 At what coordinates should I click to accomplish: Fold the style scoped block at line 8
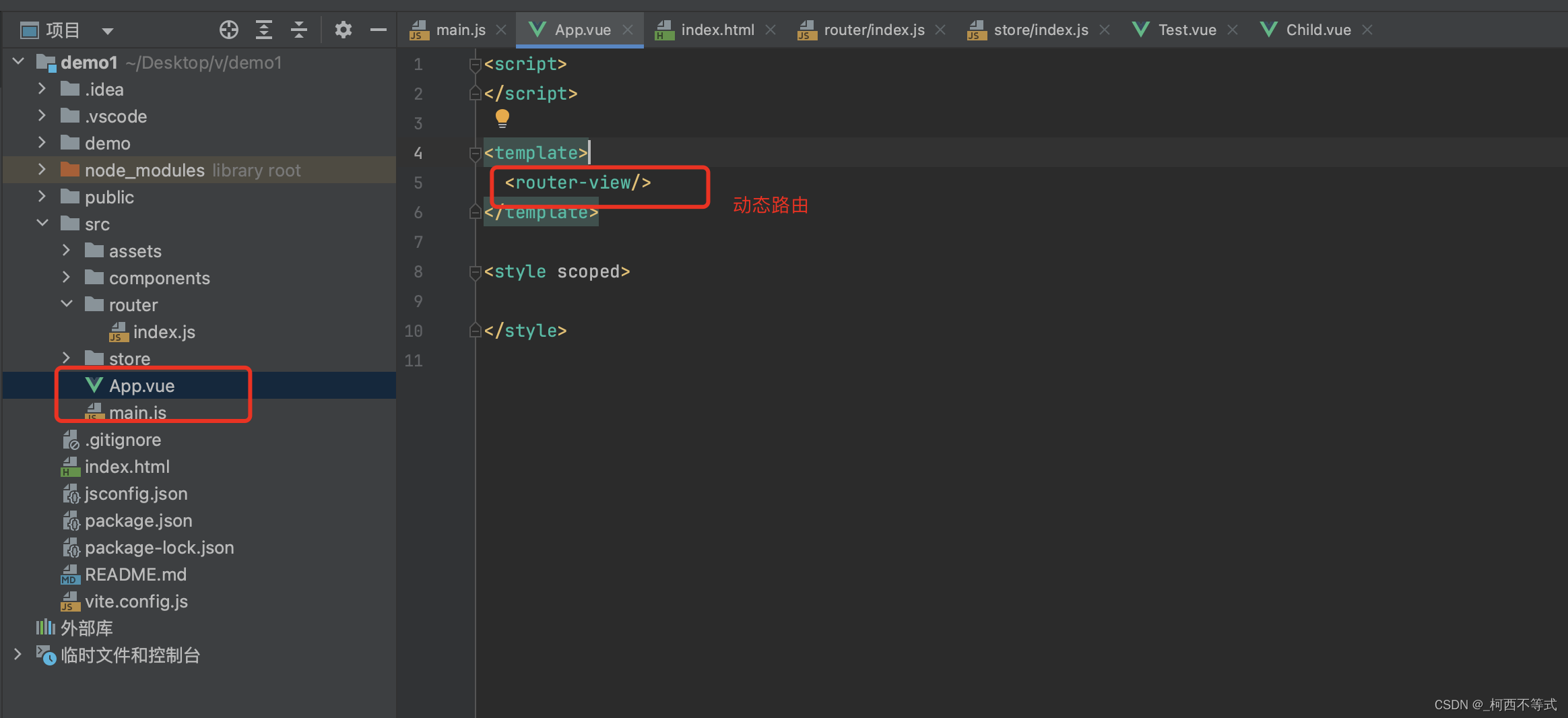click(x=475, y=272)
